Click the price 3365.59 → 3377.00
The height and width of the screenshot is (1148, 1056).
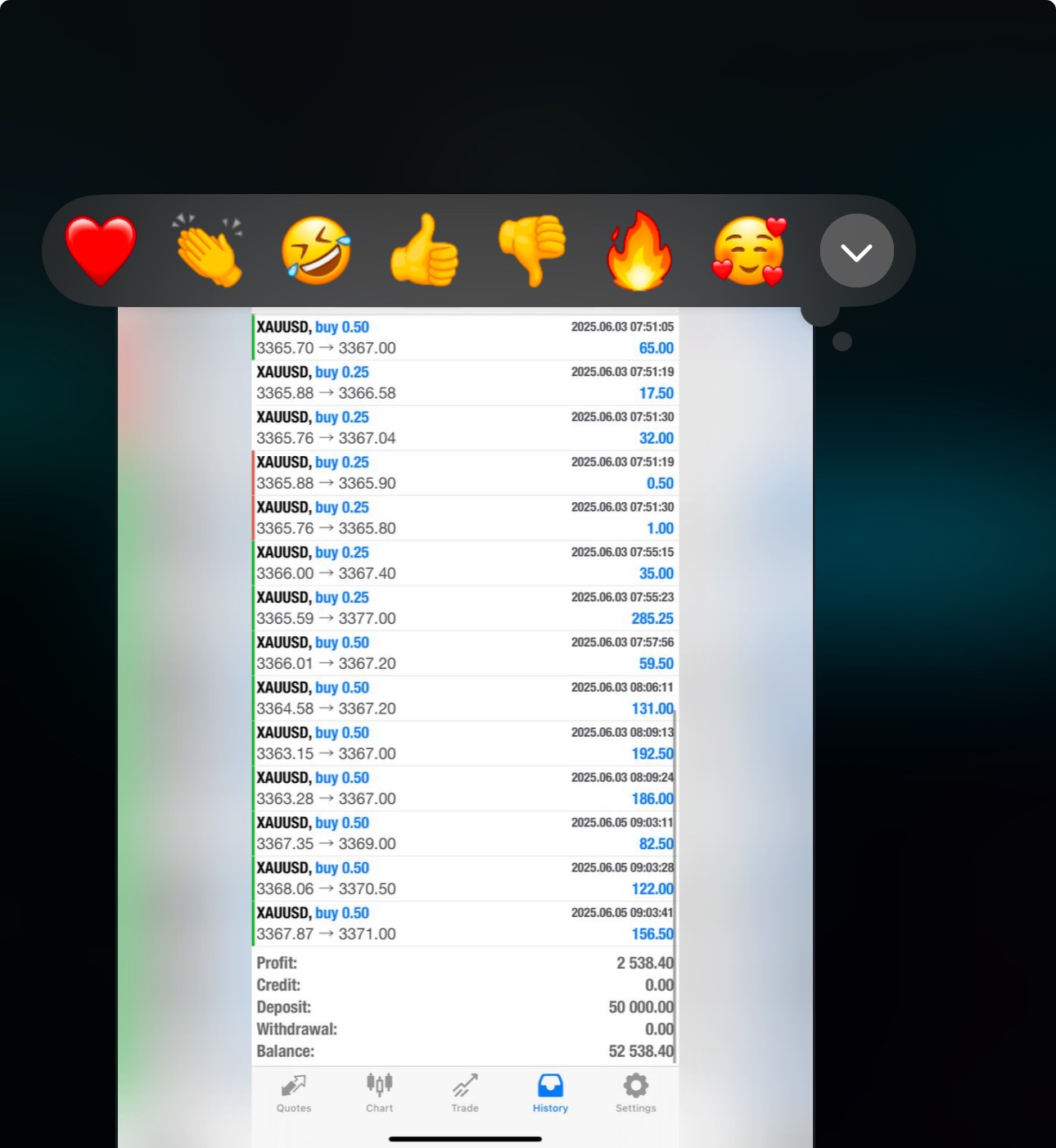326,618
